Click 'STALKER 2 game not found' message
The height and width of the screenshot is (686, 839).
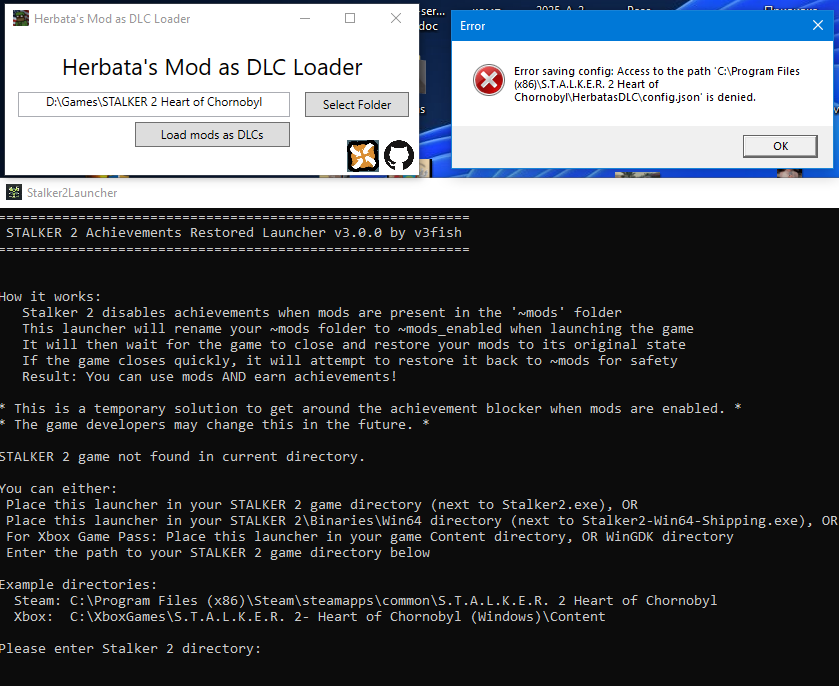coord(182,456)
